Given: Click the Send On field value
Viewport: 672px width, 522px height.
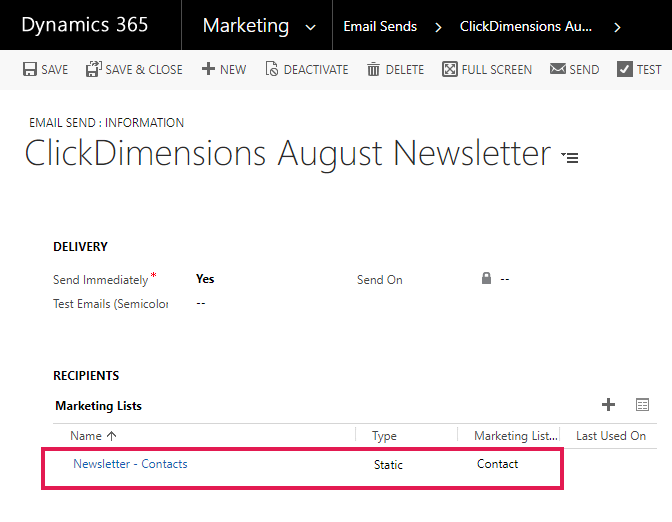Looking at the screenshot, I should point(505,279).
